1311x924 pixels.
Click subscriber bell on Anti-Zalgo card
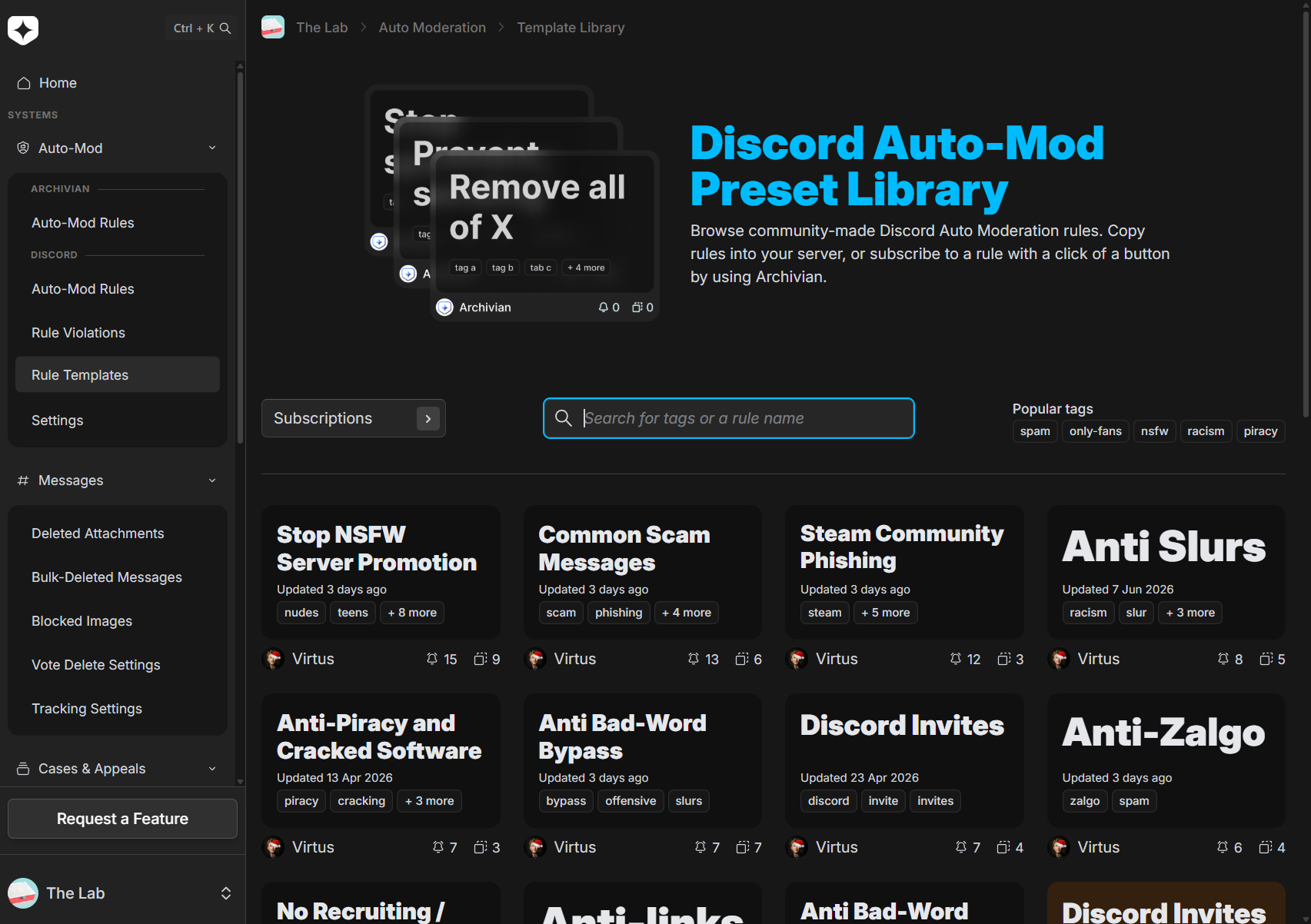[1223, 847]
